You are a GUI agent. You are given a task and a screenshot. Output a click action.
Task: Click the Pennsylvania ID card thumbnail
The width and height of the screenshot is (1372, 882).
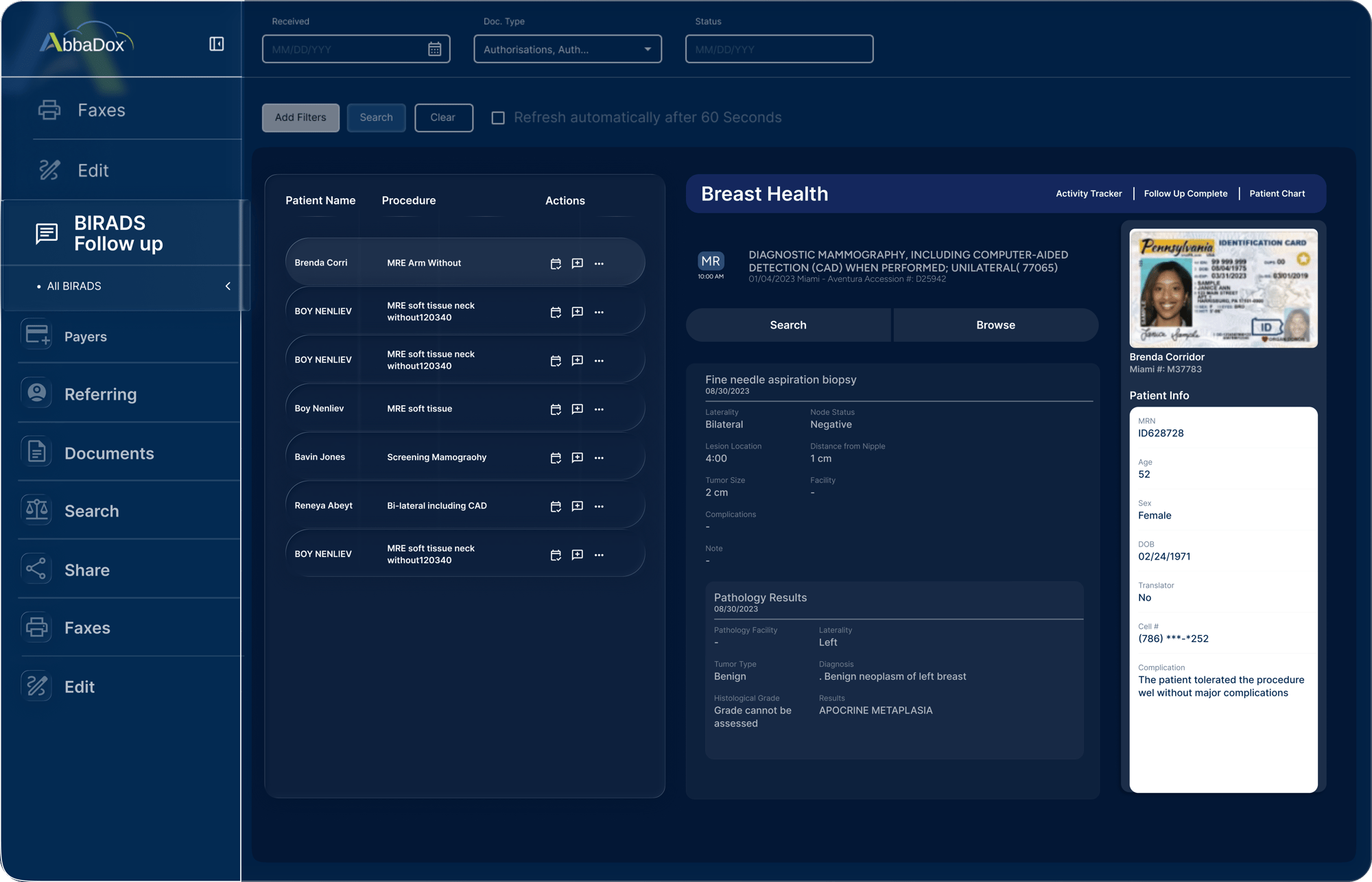(1223, 288)
